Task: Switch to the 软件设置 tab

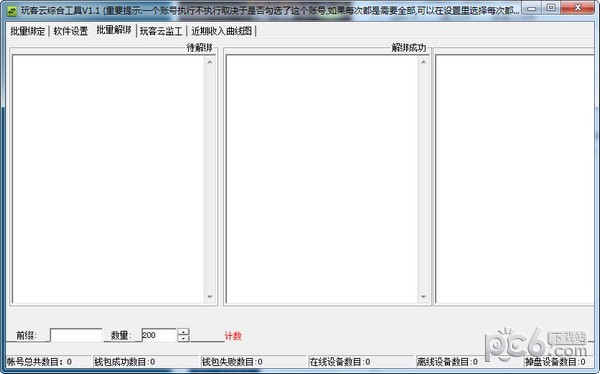Action: pyautogui.click(x=71, y=31)
